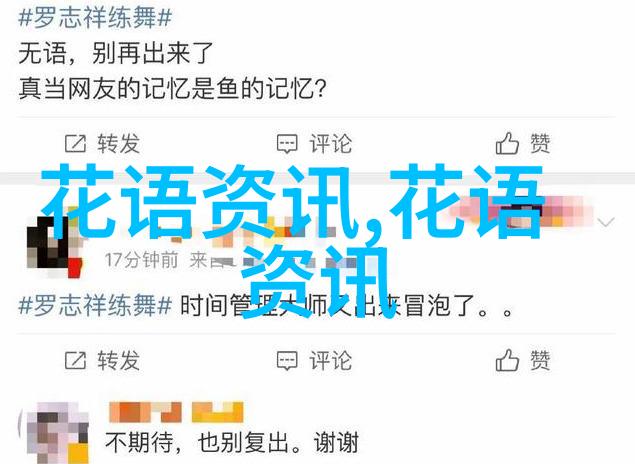
Task: Like the second post with thumbs-up icon
Action: tap(507, 360)
